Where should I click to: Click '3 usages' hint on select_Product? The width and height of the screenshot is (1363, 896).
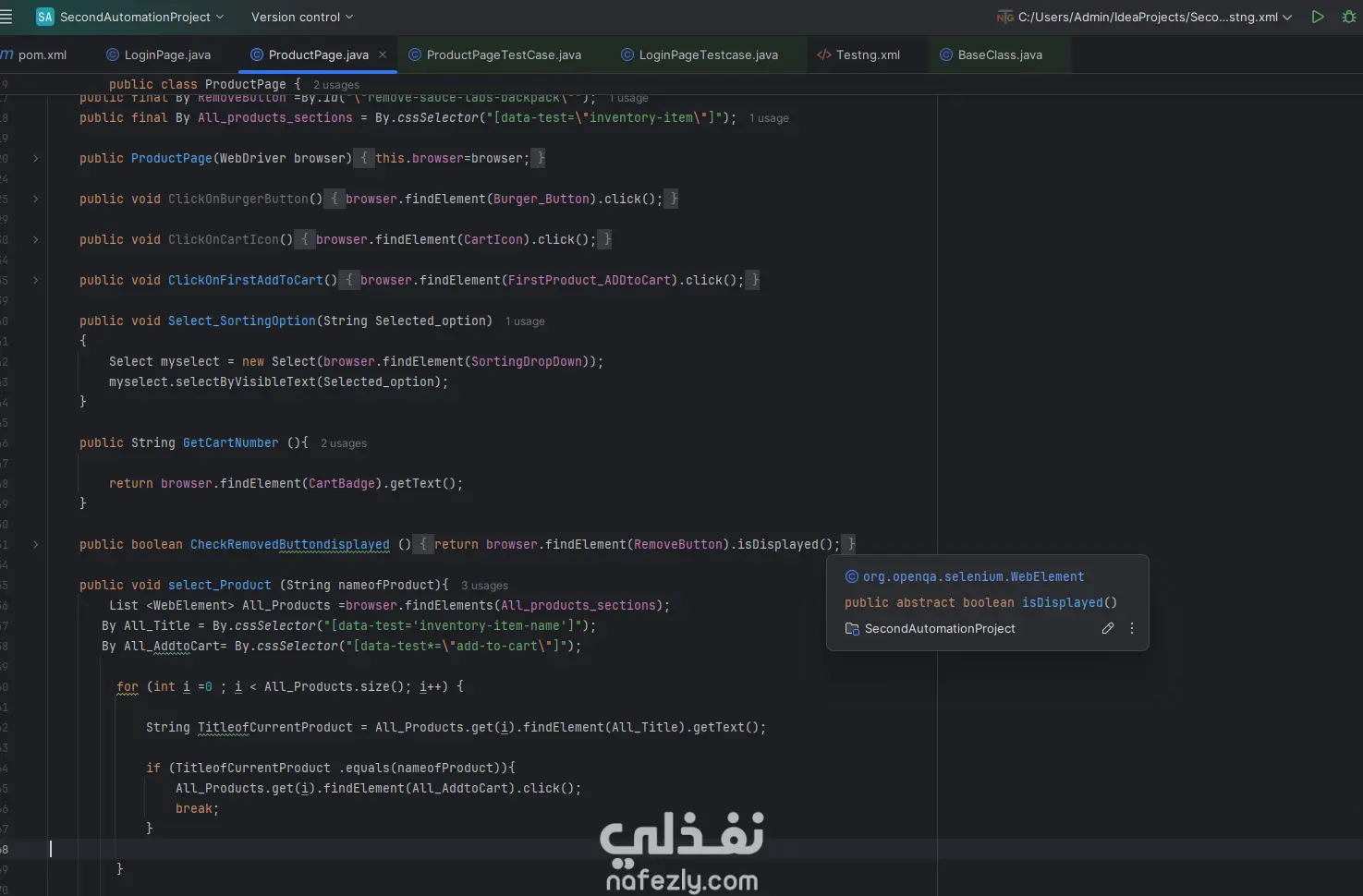tap(484, 586)
